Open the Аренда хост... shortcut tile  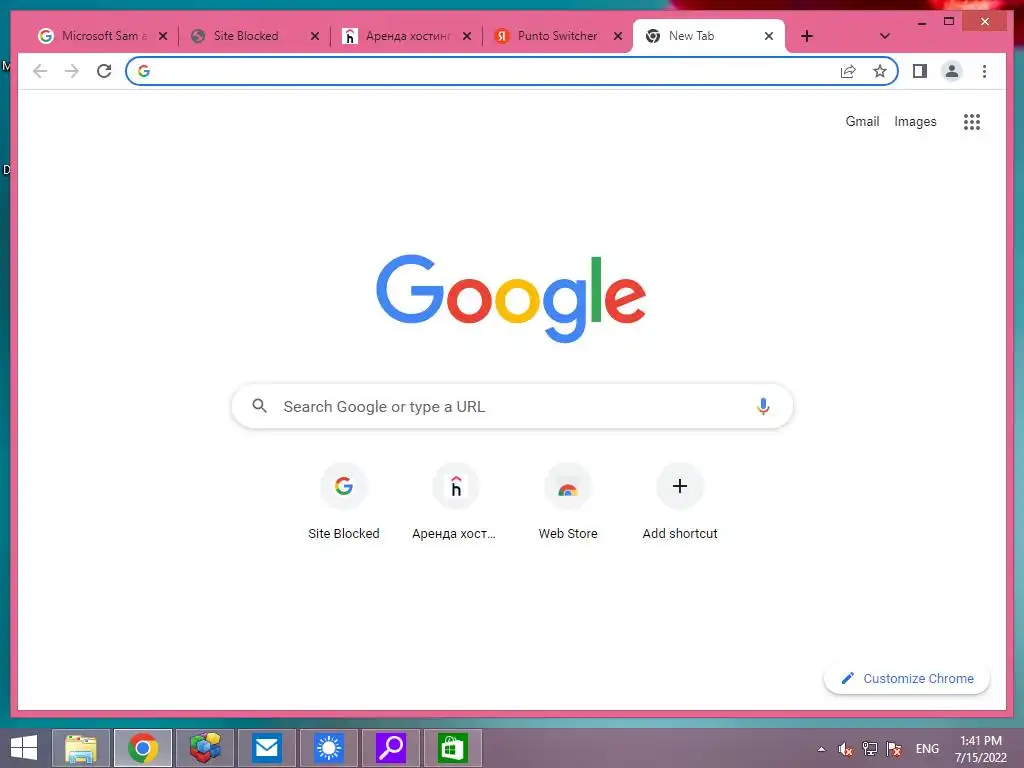455,502
